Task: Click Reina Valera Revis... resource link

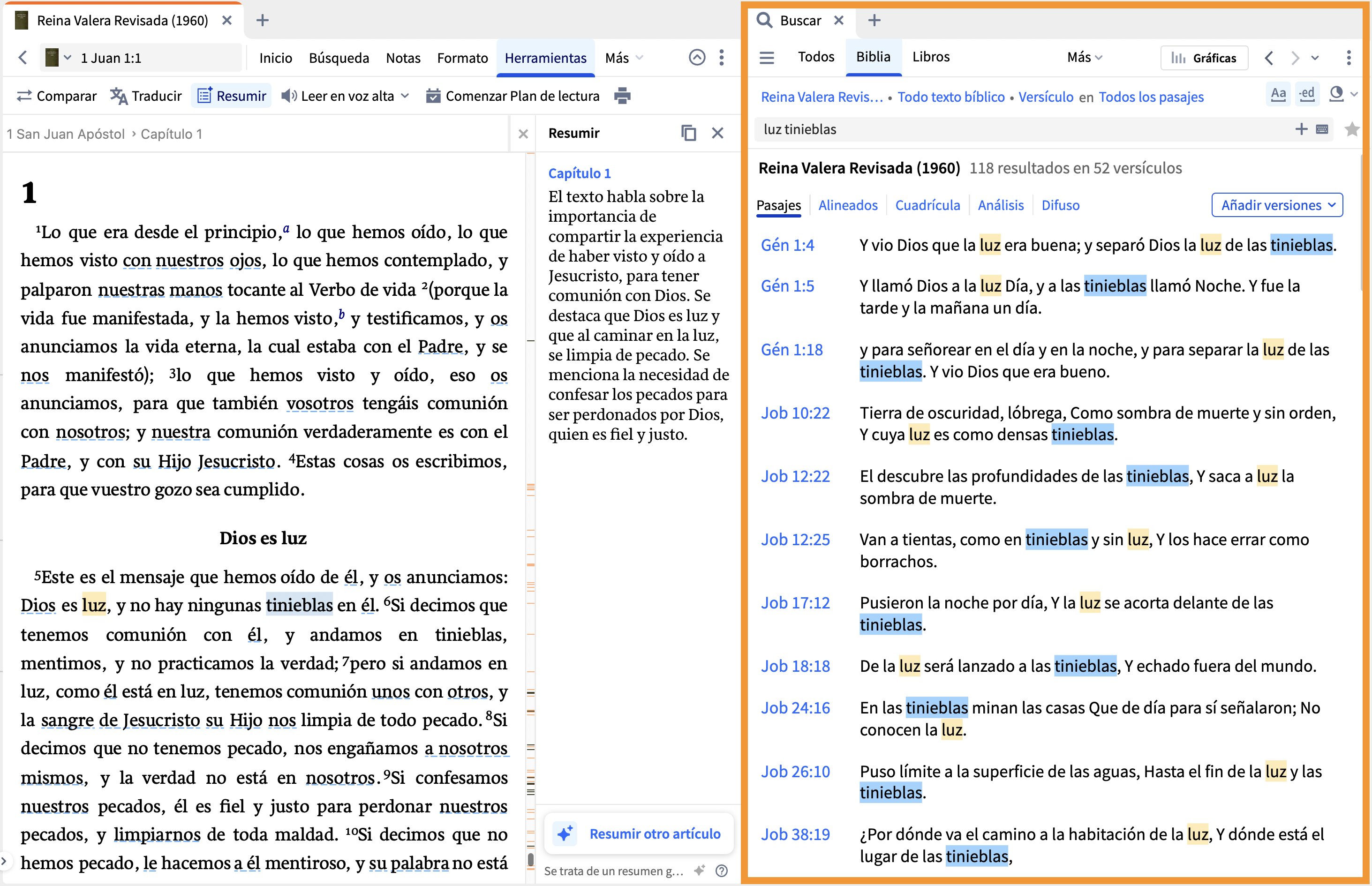Action: (x=821, y=97)
